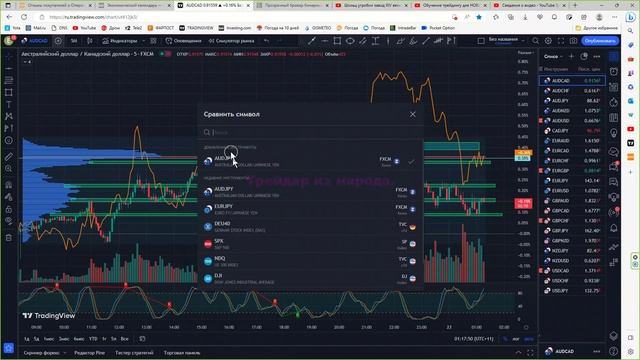Select USDJPY in the watchlist
The image size is (640, 360).
[572, 291]
